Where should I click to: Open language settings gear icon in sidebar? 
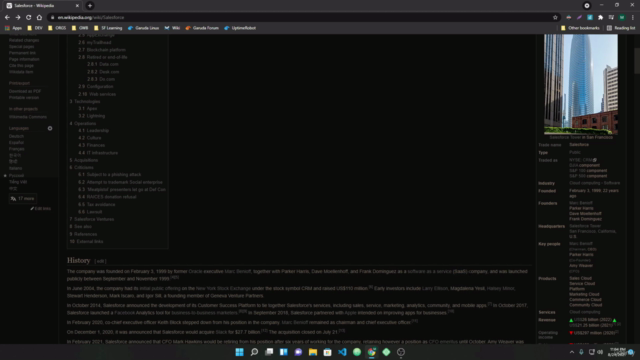point(50,128)
